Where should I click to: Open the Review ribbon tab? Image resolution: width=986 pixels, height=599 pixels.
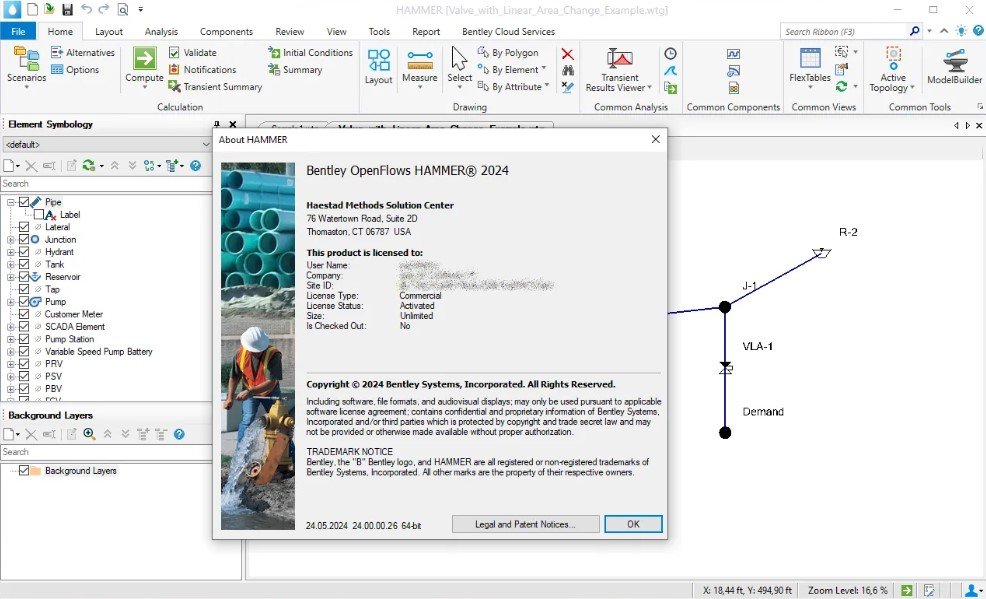(289, 31)
